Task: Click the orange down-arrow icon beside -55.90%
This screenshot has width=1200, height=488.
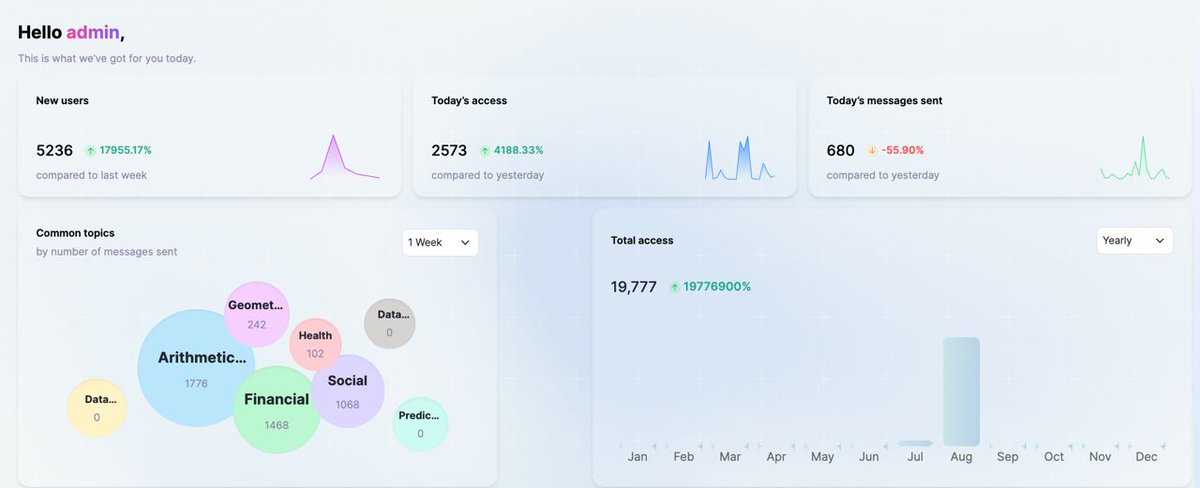Action: point(872,151)
